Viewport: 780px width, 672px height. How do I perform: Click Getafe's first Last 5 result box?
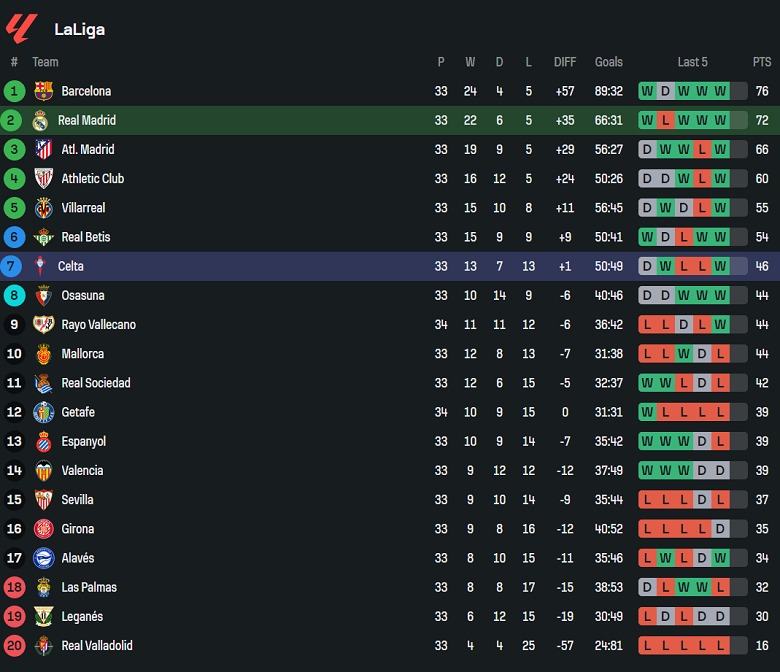click(648, 412)
